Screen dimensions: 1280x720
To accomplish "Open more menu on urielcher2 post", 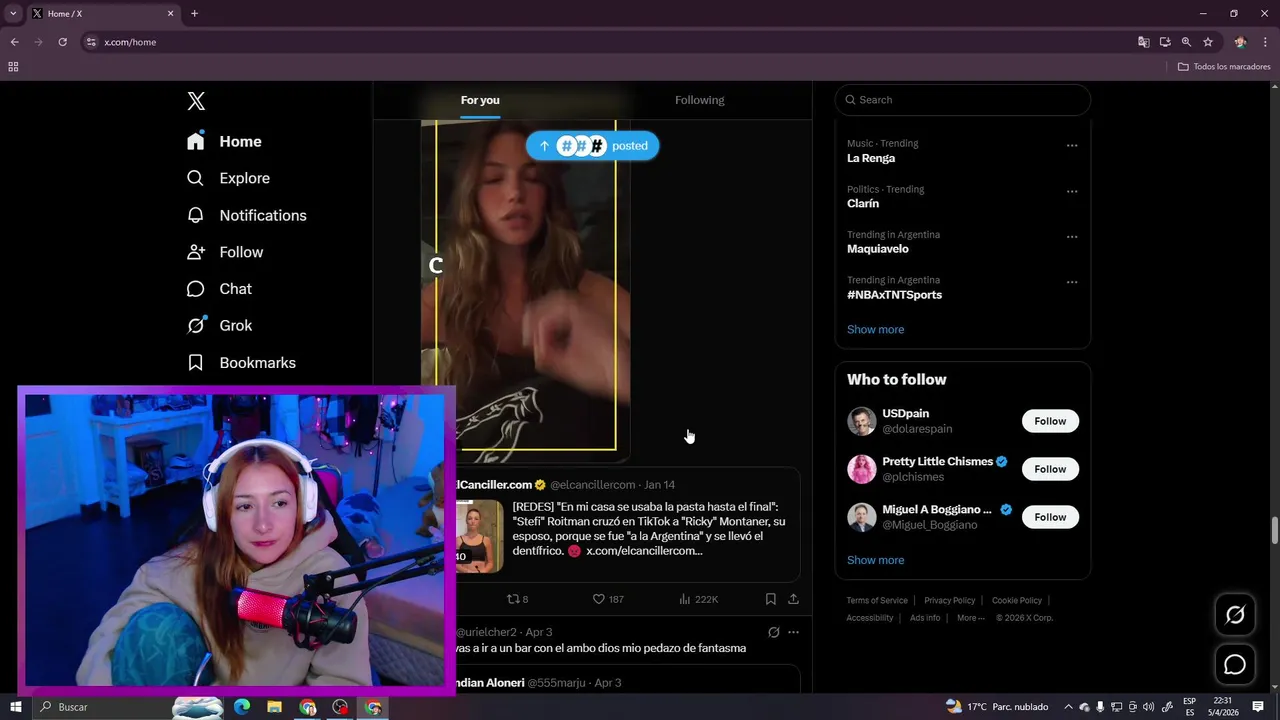I will pyautogui.click(x=793, y=632).
